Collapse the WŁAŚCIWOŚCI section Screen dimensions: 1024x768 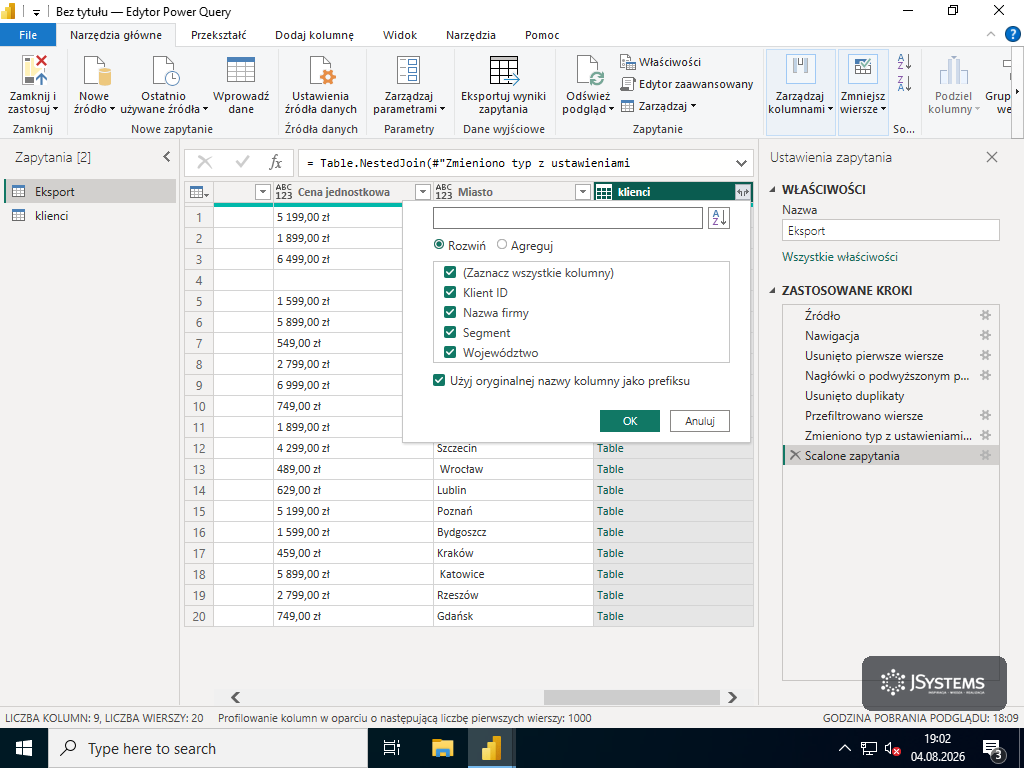click(773, 189)
